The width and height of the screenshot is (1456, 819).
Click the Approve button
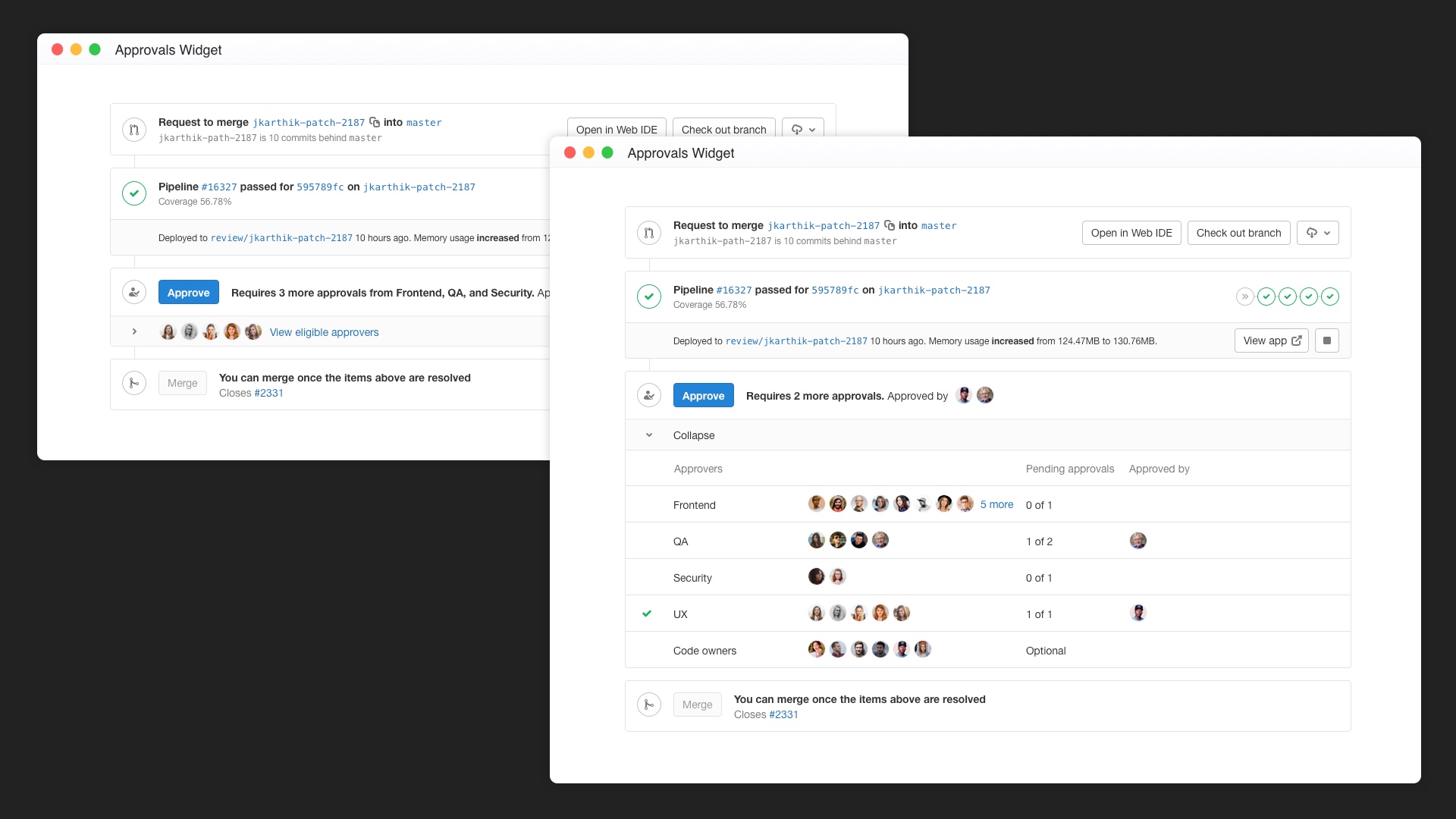703,395
